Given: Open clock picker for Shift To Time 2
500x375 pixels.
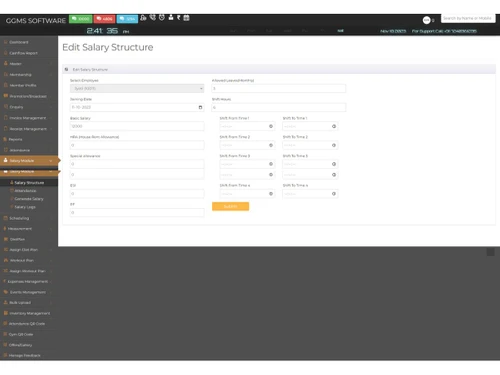Looking at the screenshot, I should [x=334, y=145].
